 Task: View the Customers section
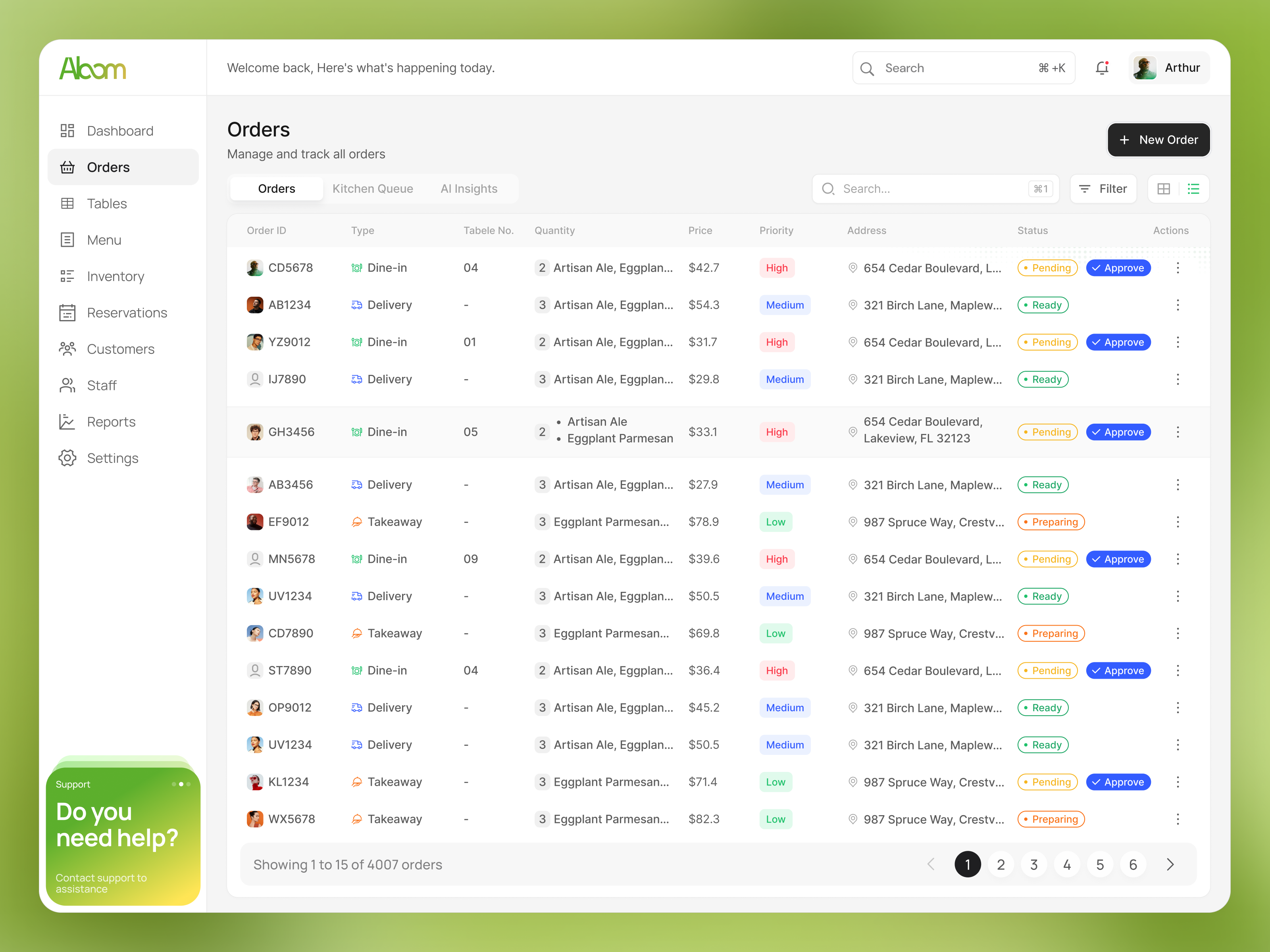[x=120, y=349]
